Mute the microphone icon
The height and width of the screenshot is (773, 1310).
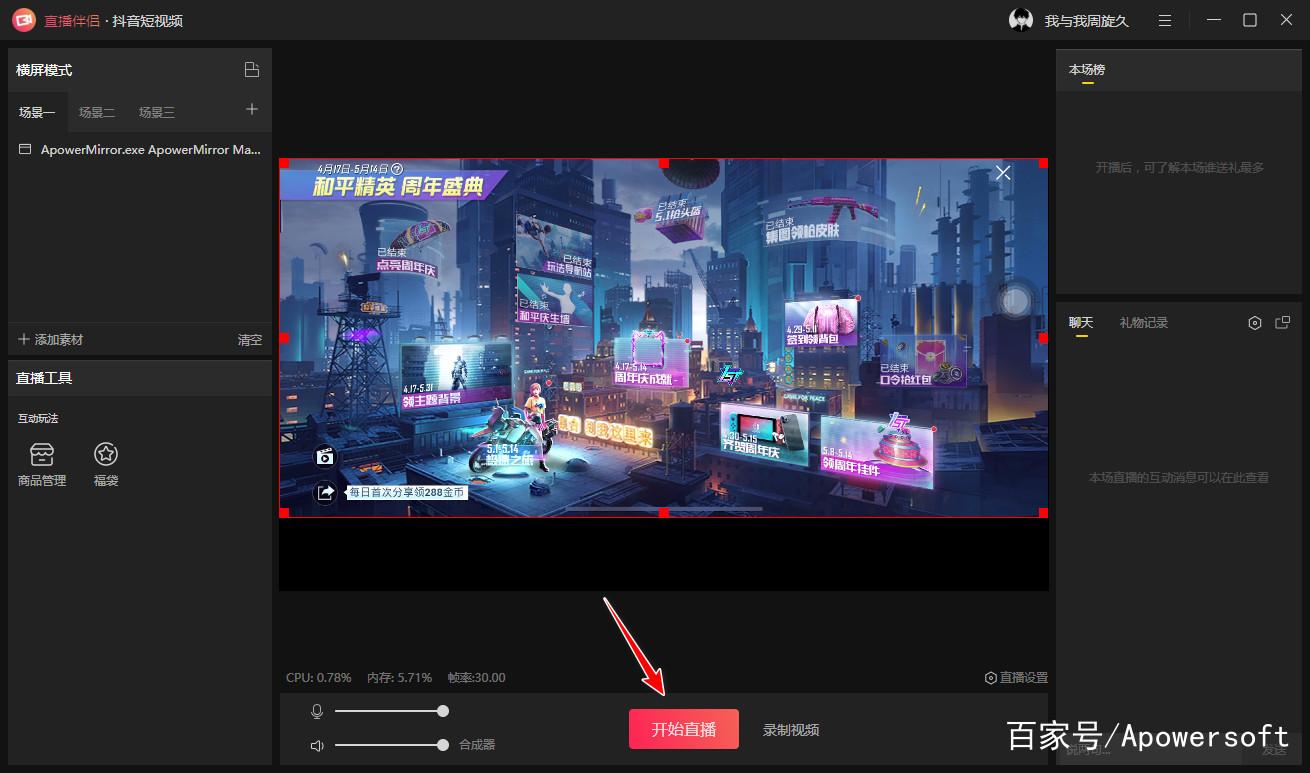317,711
